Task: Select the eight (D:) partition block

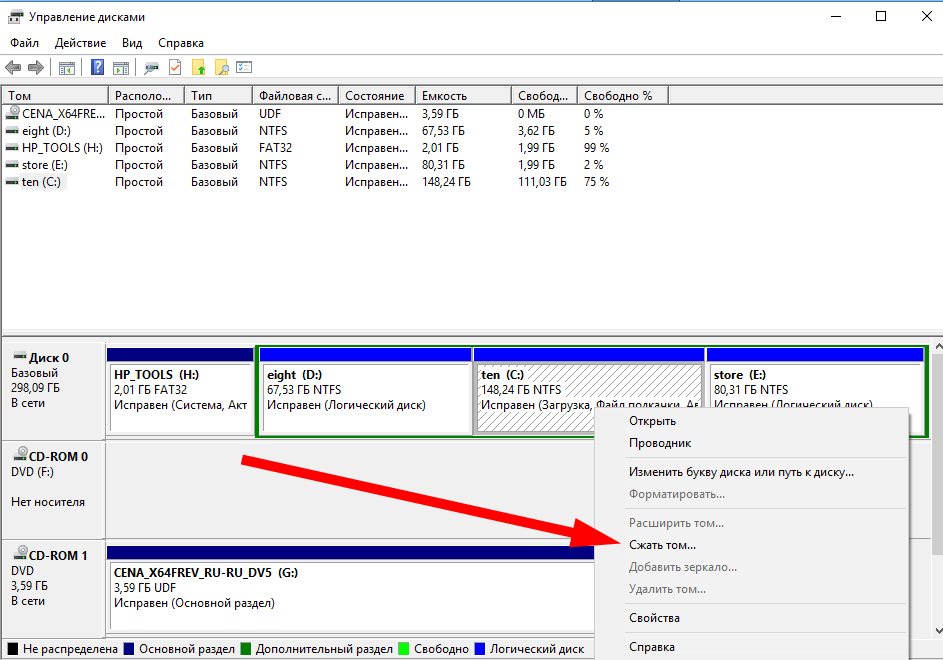Action: tap(366, 390)
